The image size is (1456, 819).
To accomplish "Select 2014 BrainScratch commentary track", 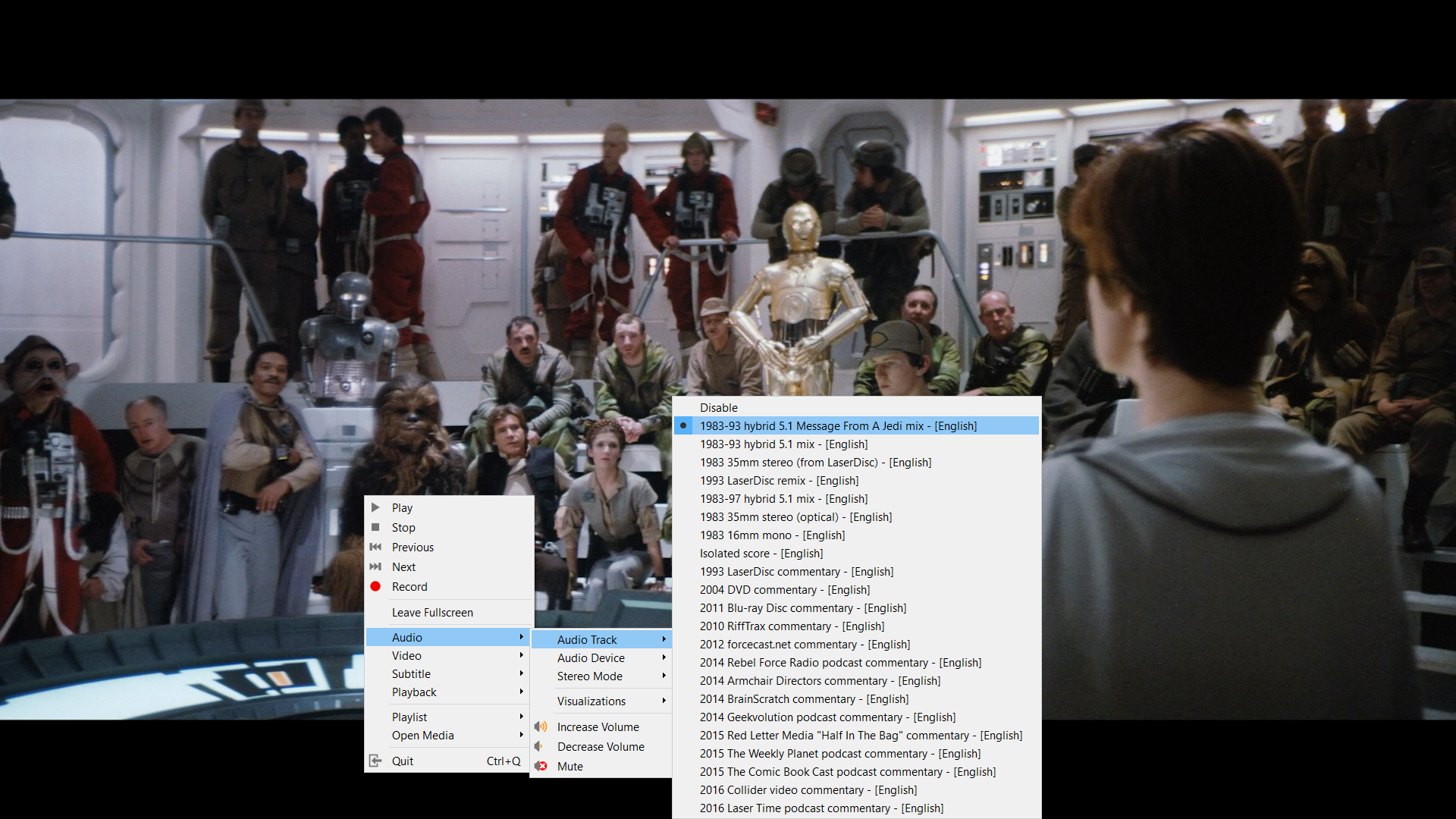I will click(x=856, y=698).
